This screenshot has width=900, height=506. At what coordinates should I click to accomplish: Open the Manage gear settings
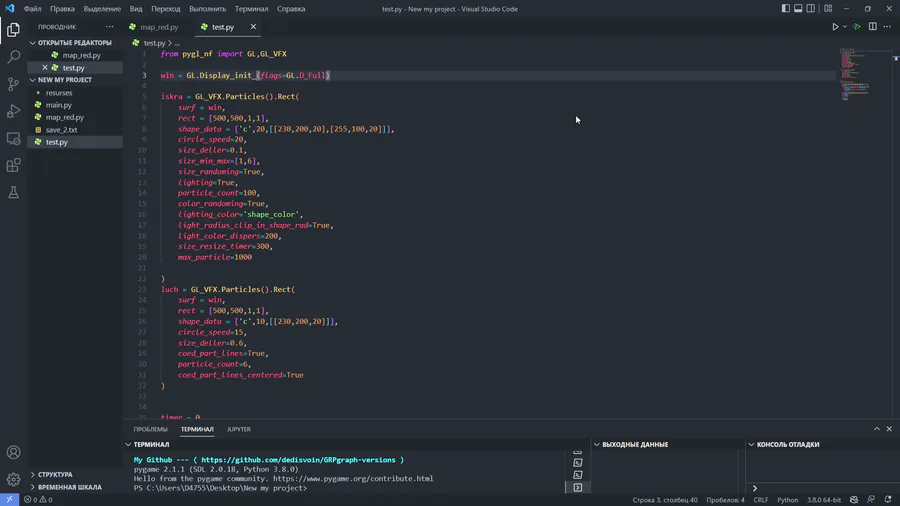pos(13,479)
